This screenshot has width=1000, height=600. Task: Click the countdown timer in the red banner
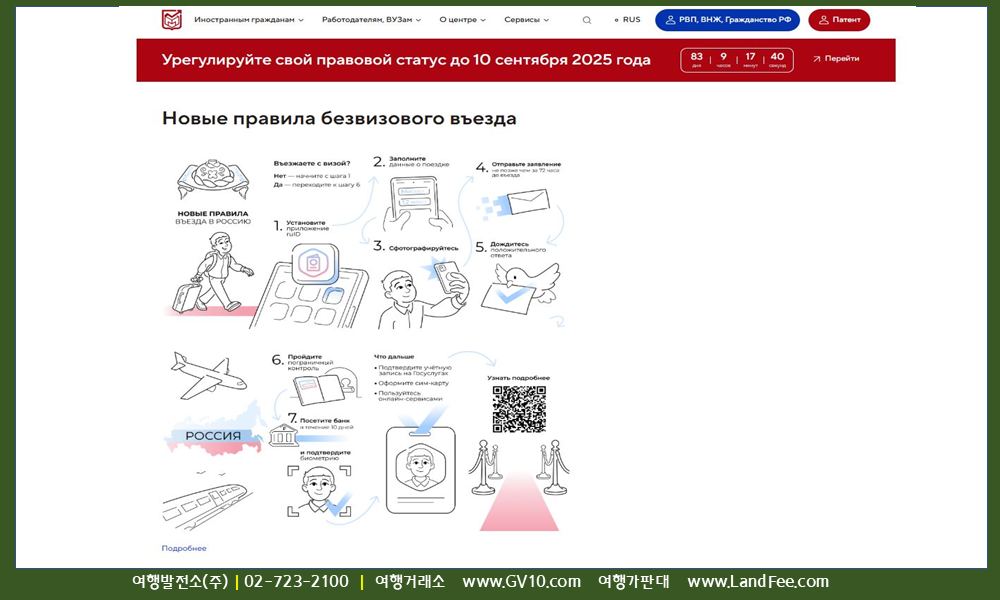pyautogui.click(x=737, y=59)
